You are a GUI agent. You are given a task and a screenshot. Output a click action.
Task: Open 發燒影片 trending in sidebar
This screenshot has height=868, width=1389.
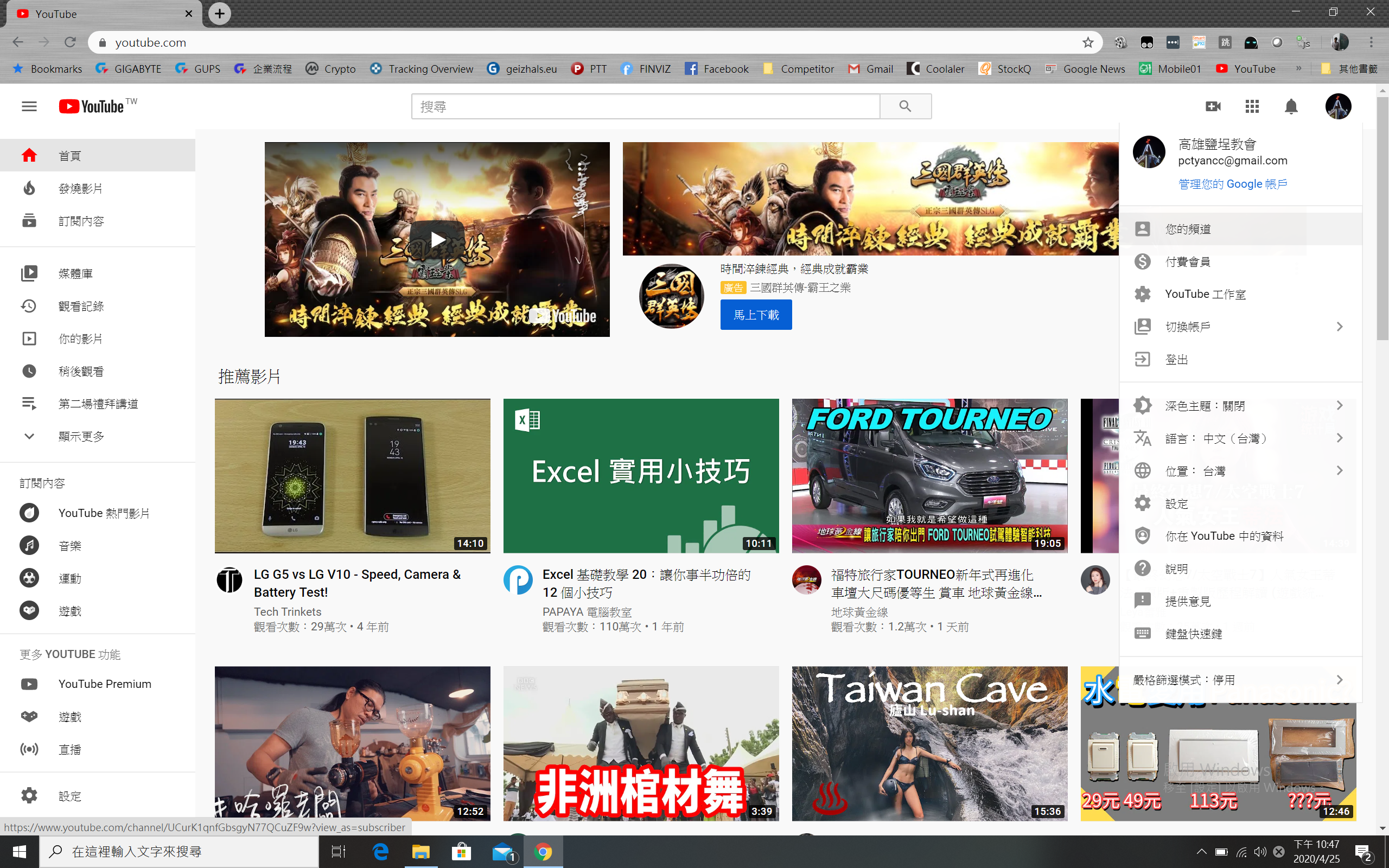coord(80,188)
